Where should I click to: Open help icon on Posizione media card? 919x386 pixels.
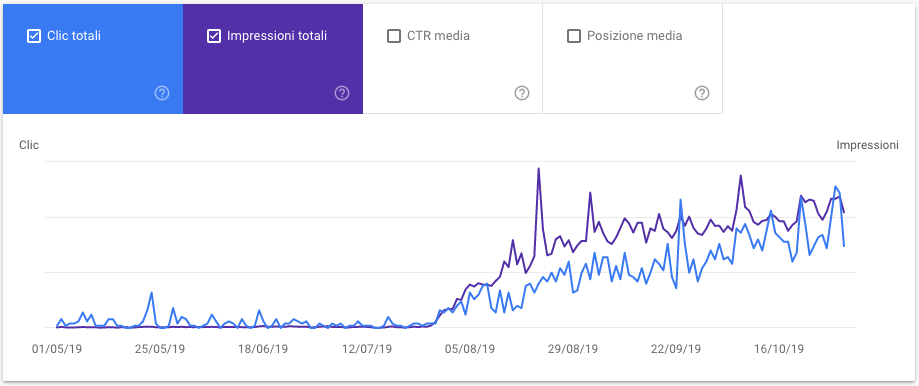coord(702,93)
